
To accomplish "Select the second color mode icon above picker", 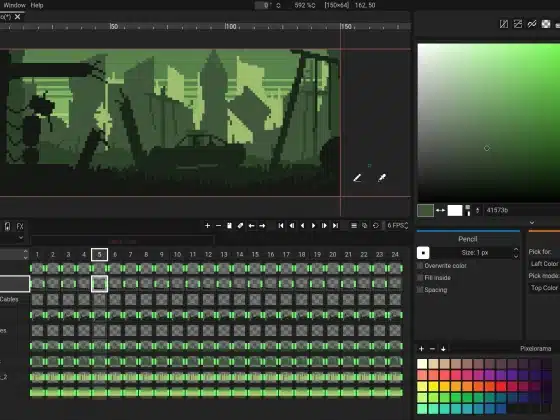I will click(518, 24).
